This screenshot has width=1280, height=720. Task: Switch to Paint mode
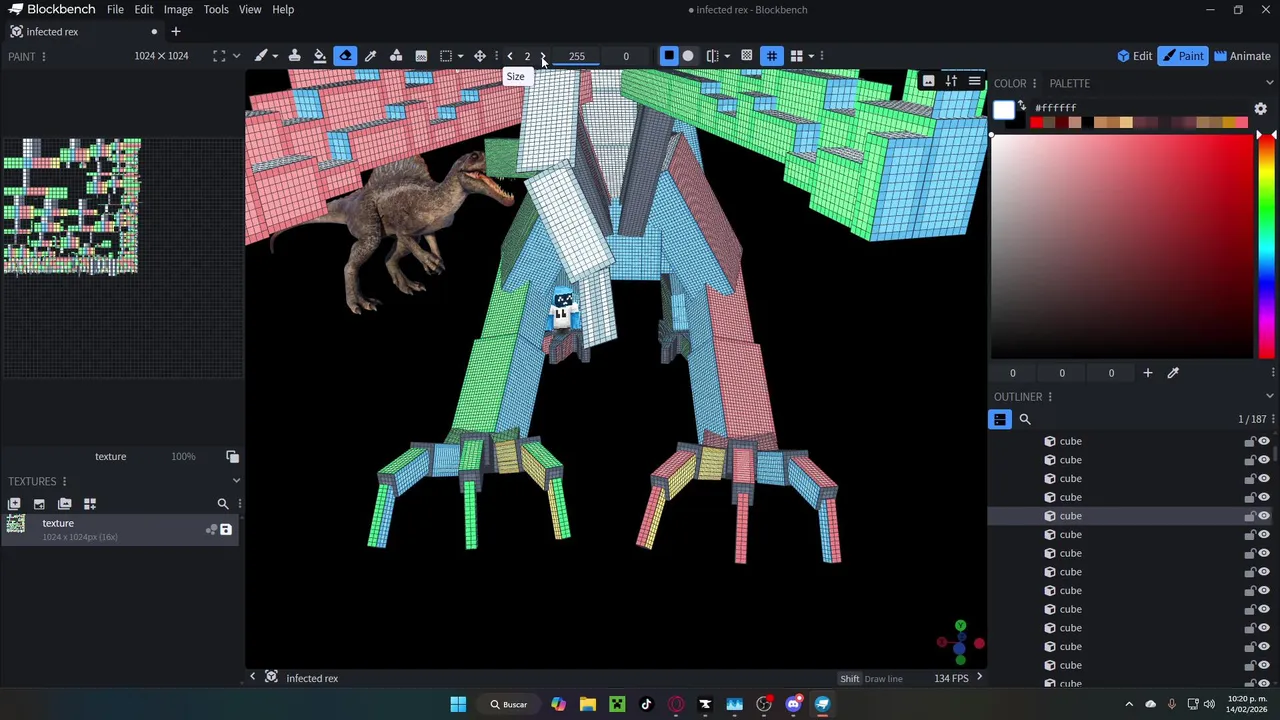tap(1182, 56)
